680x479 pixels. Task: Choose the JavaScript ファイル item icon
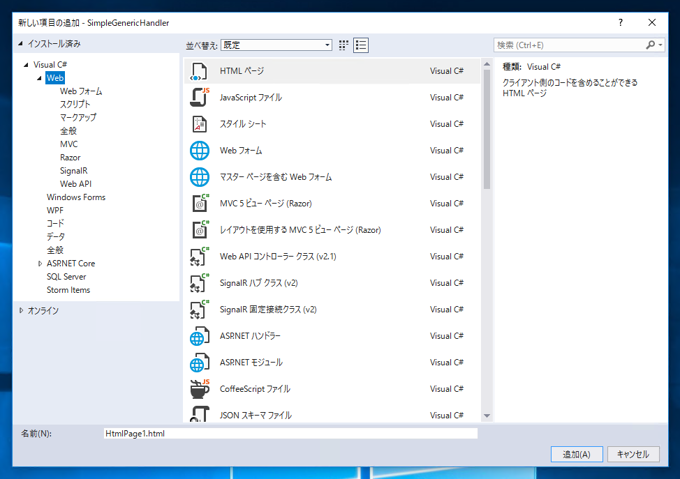pos(199,98)
